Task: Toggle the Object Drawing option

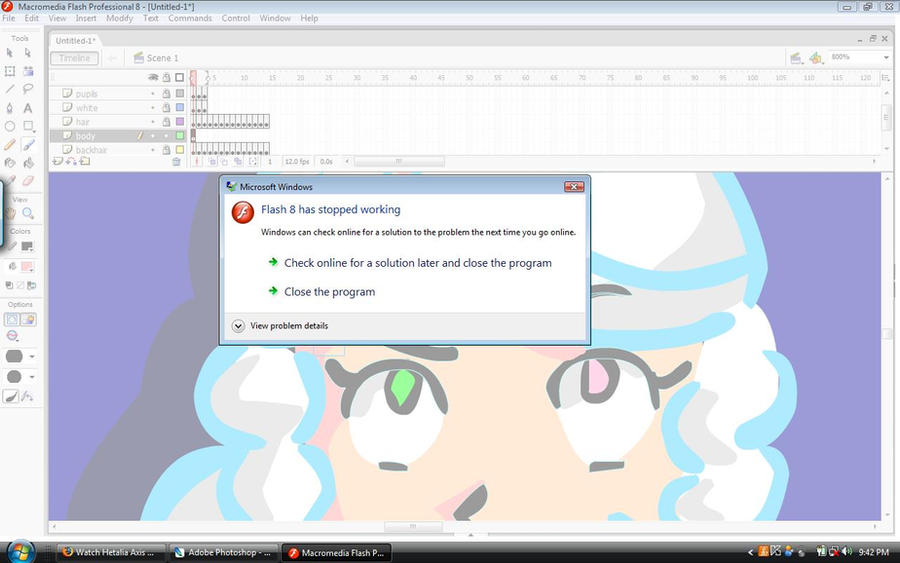Action: tap(11, 319)
